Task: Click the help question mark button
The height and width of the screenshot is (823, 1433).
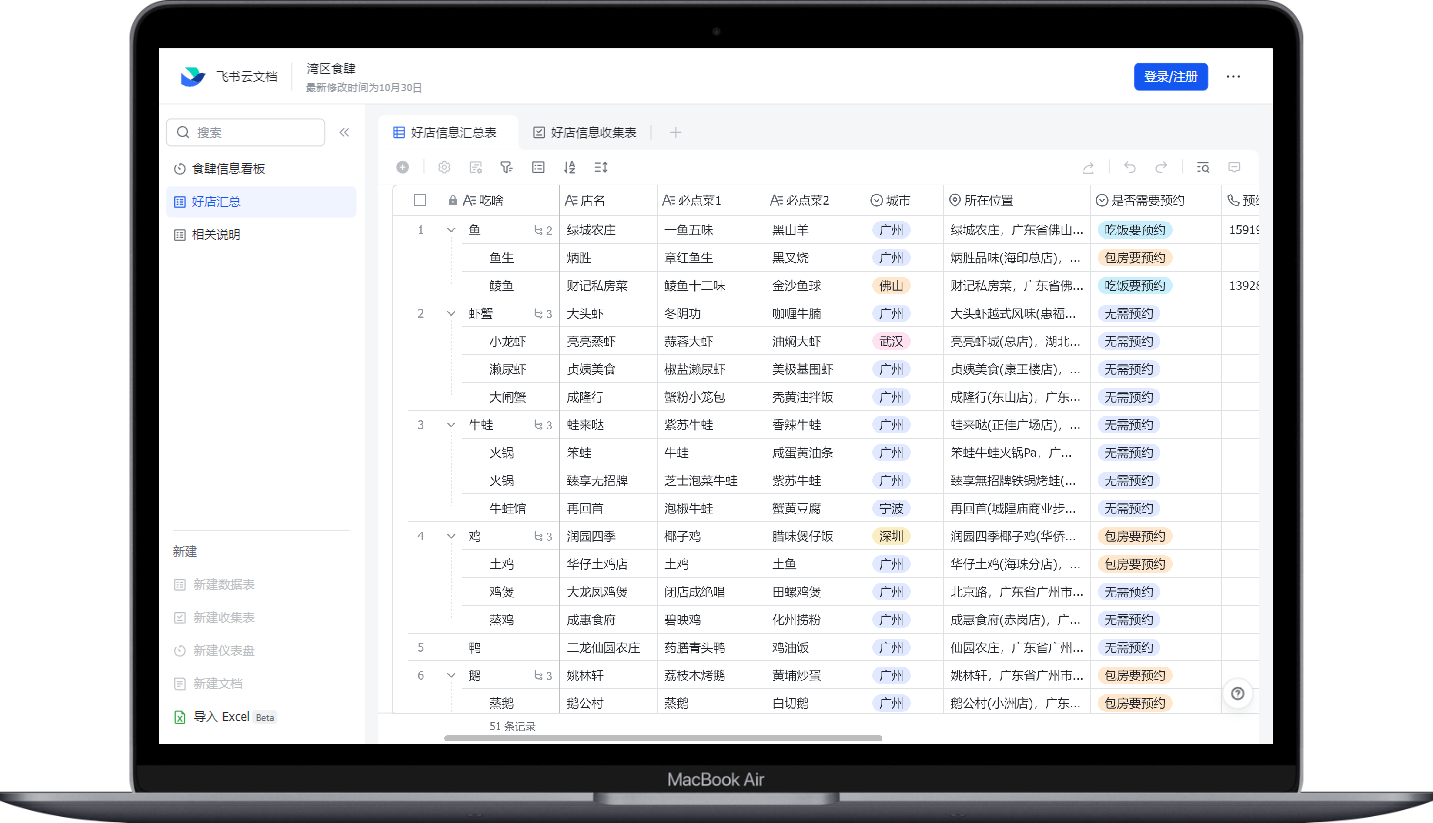Action: click(x=1238, y=693)
